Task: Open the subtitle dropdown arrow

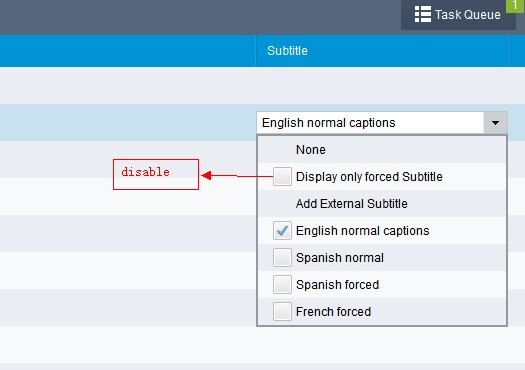Action: pyautogui.click(x=496, y=123)
